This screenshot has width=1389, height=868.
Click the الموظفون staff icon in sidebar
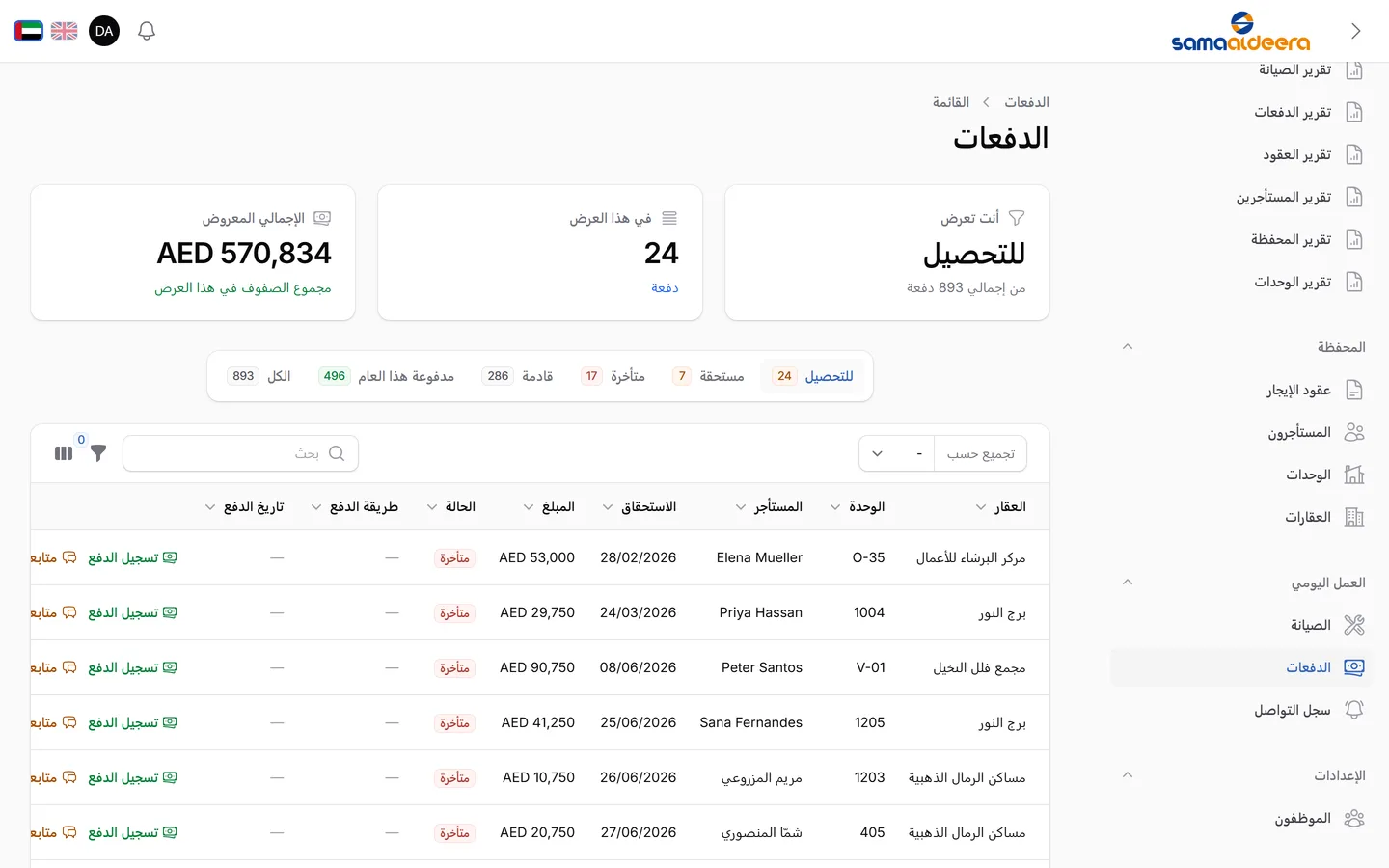coord(1354,818)
